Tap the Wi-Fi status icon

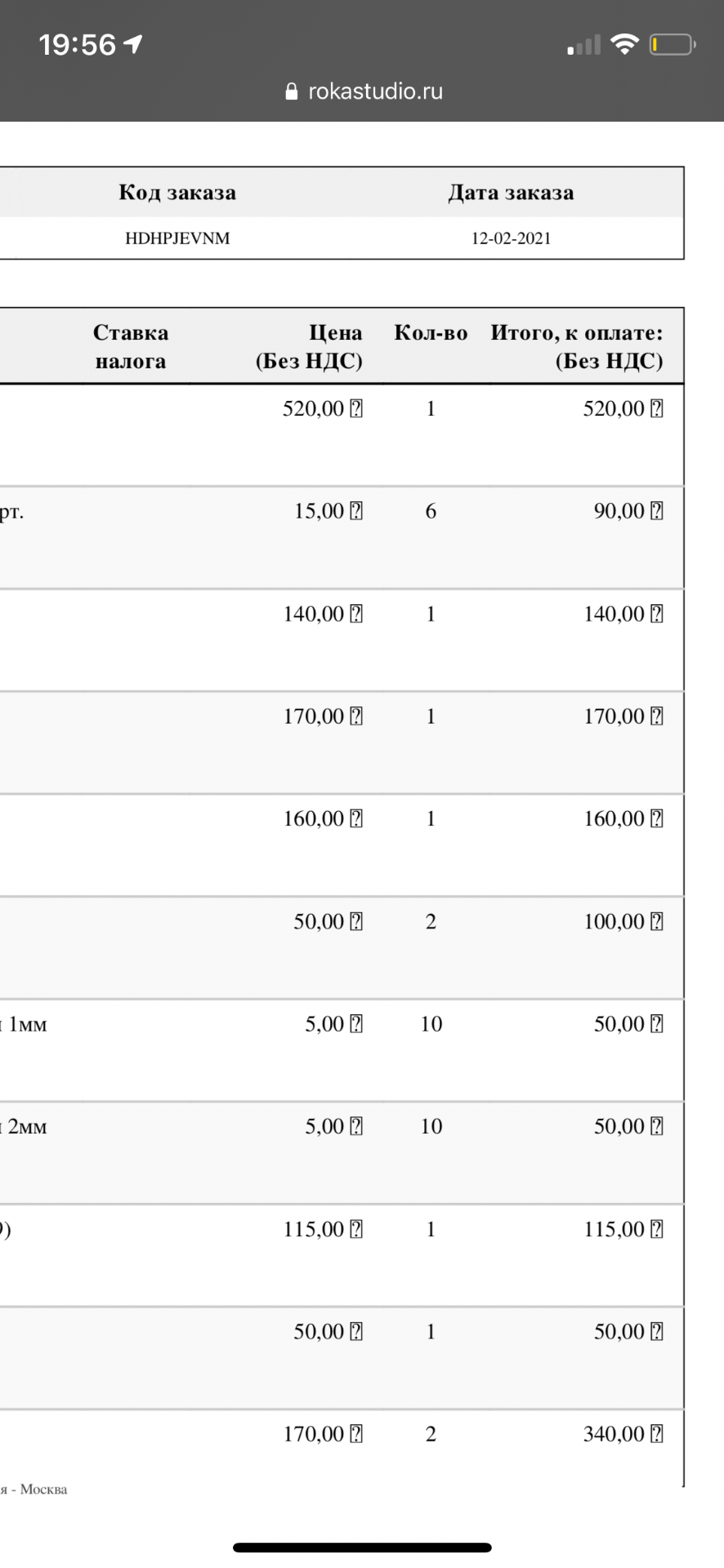coord(624,44)
